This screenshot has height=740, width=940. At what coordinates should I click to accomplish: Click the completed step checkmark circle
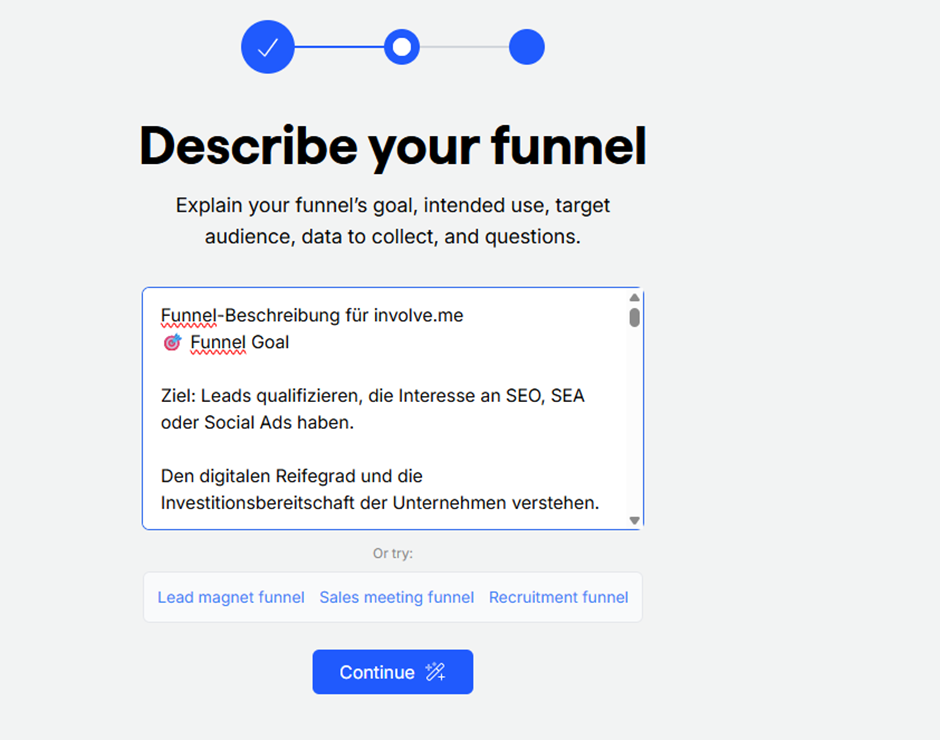point(267,47)
